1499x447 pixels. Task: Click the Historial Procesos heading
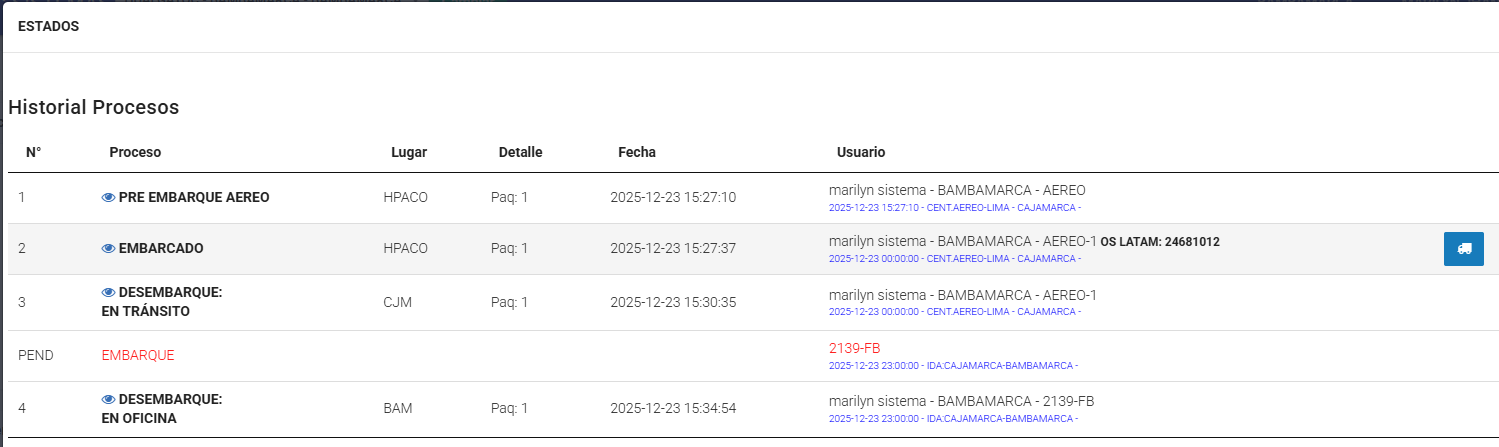tap(93, 107)
